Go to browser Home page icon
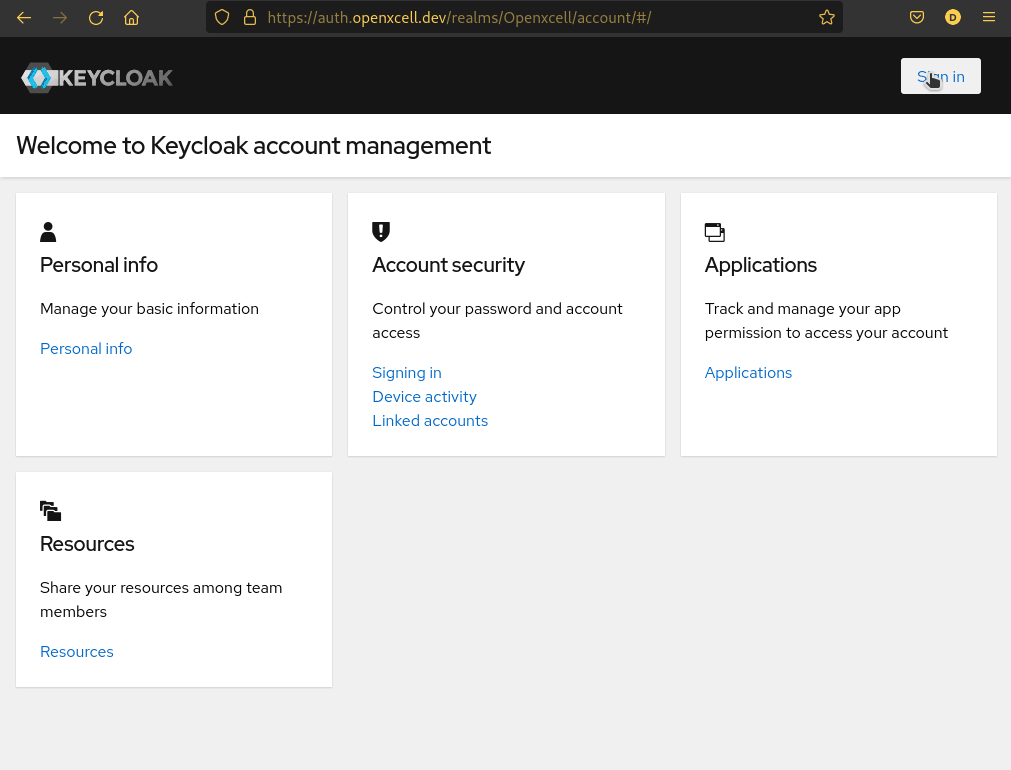This screenshot has height=770, width=1011. 131,17
